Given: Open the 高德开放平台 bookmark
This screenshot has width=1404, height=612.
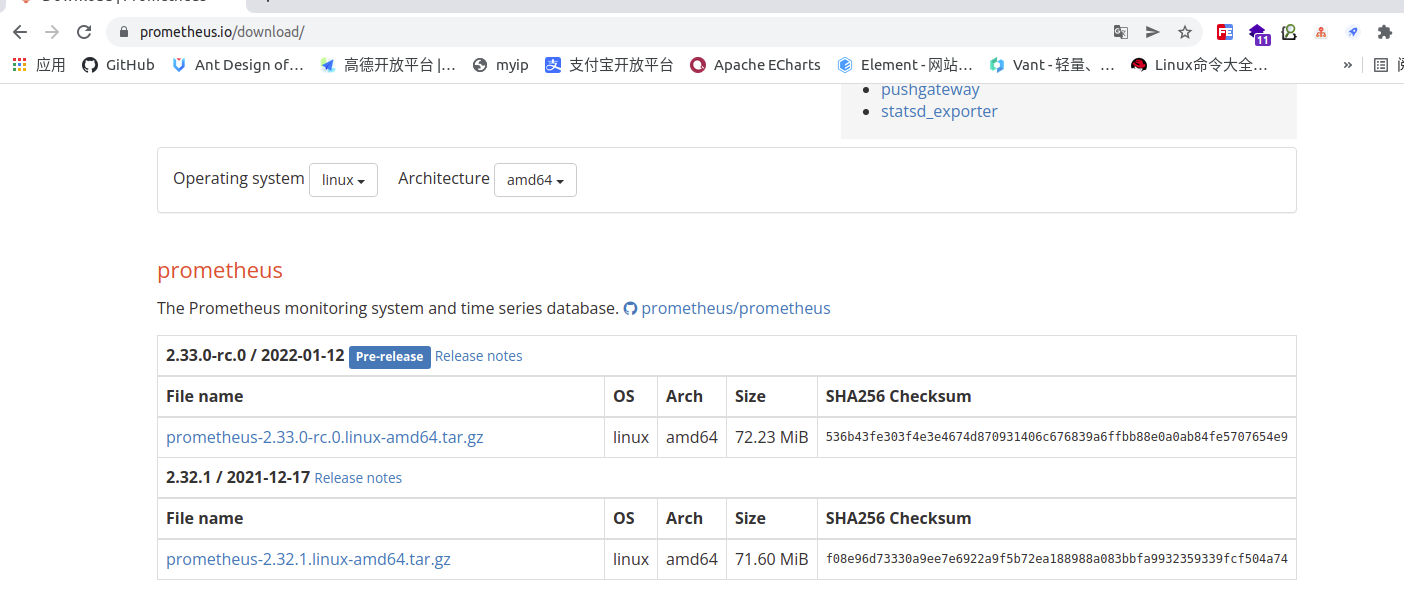Looking at the screenshot, I should pyautogui.click(x=388, y=65).
